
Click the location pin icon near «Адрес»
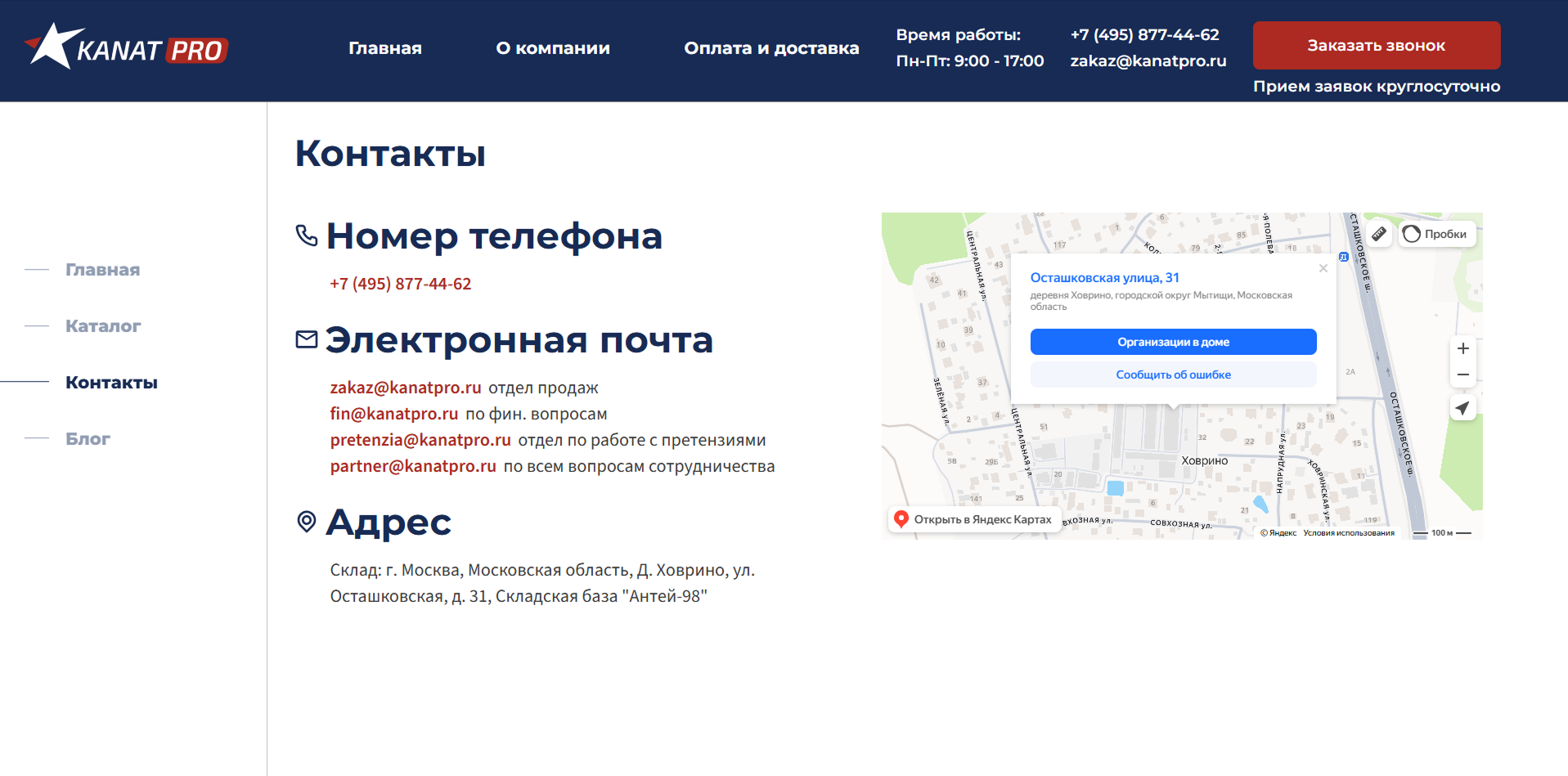[x=306, y=523]
